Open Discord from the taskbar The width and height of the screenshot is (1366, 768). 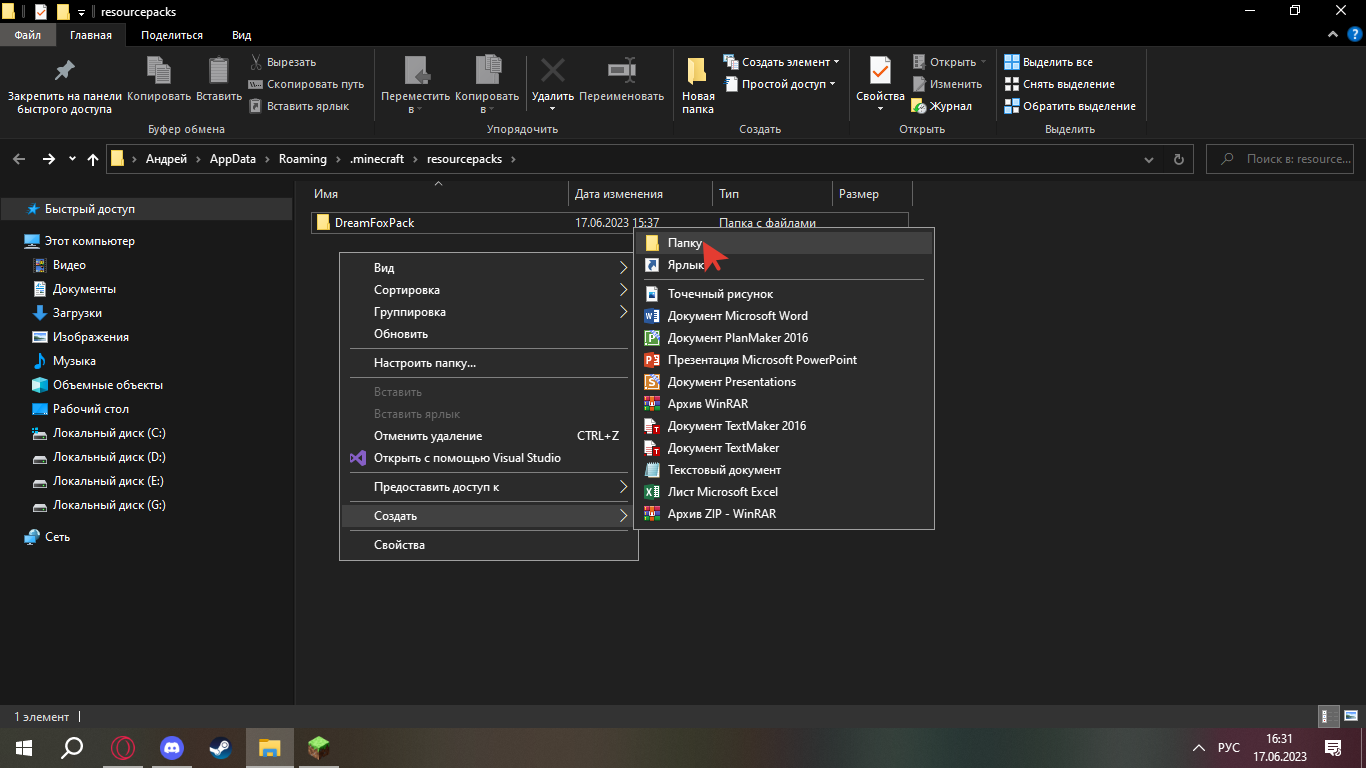tap(172, 747)
